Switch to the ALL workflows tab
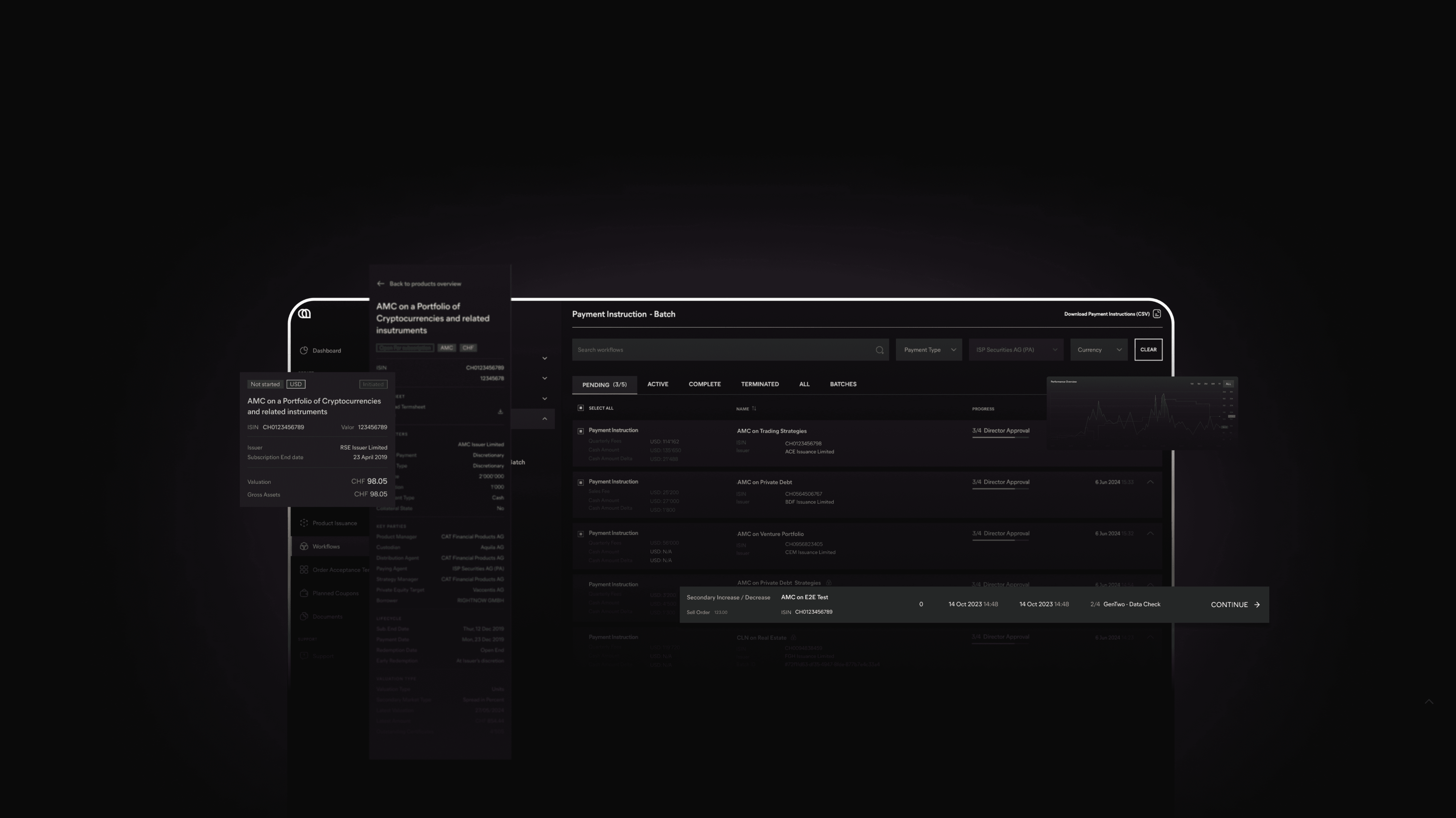 804,384
